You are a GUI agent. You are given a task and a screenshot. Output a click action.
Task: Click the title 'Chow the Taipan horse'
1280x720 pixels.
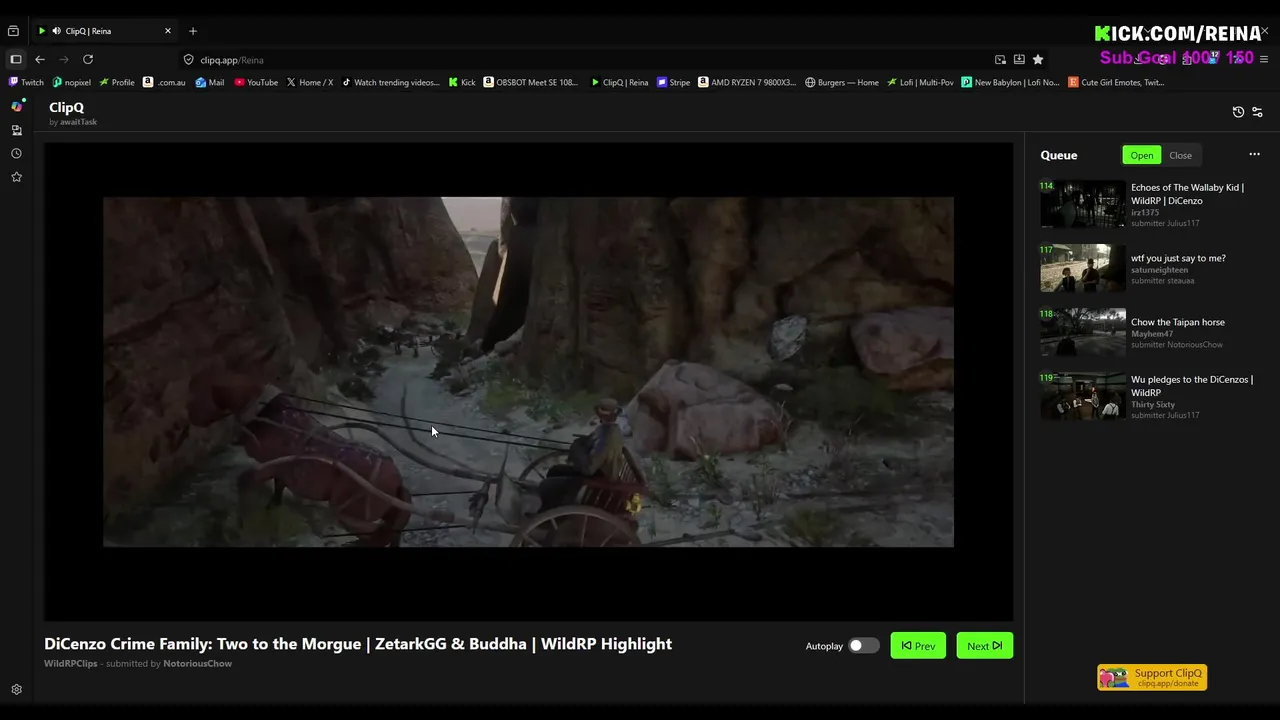(1177, 322)
